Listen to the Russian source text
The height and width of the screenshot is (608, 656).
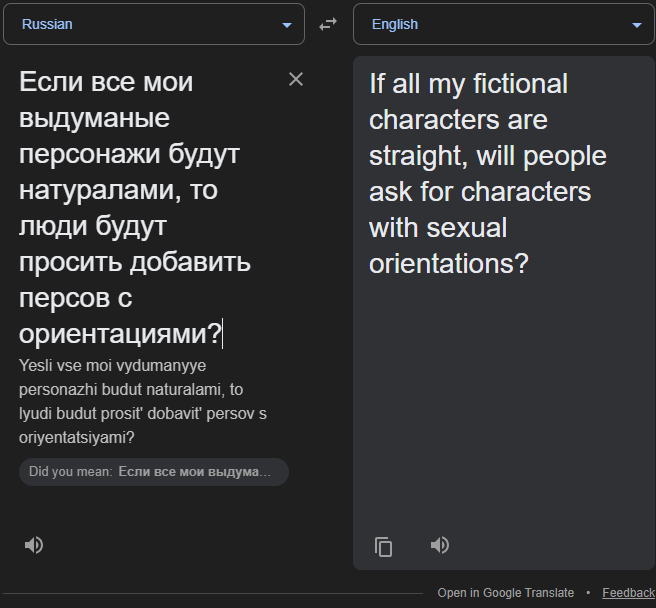coord(34,545)
